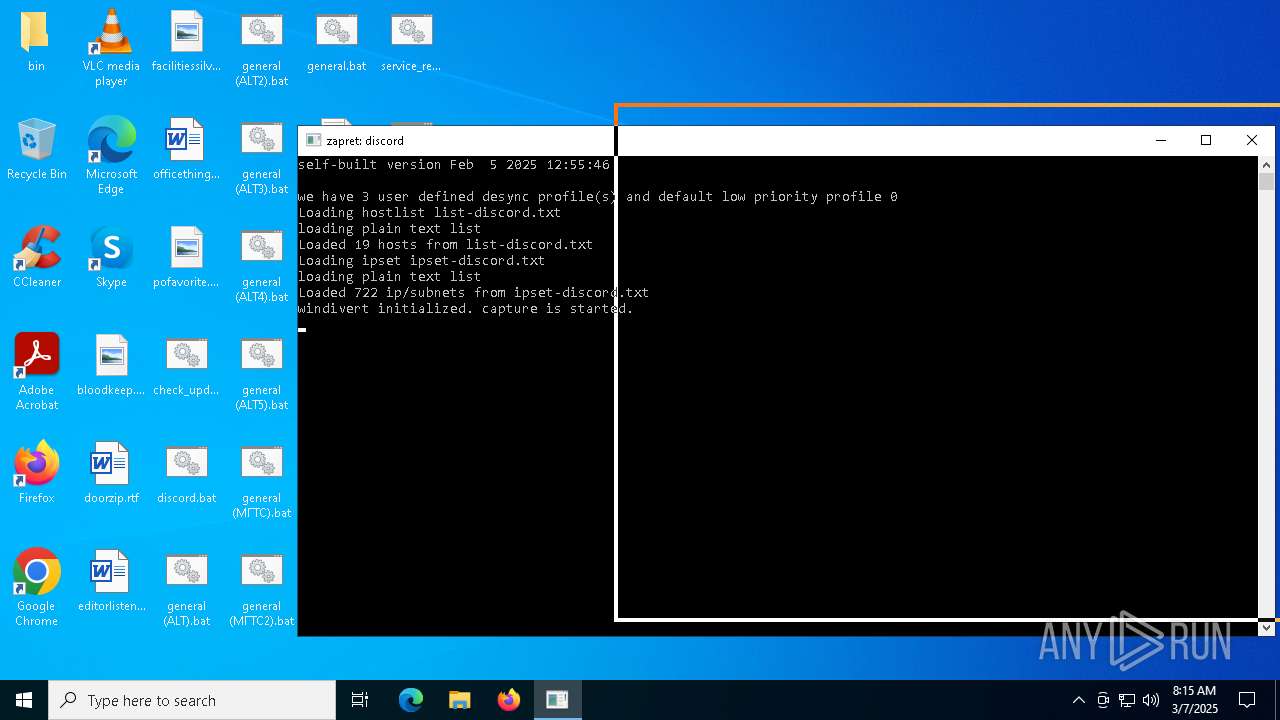Select service_re... batch file
Viewport: 1280px width, 720px height.
pos(411,40)
